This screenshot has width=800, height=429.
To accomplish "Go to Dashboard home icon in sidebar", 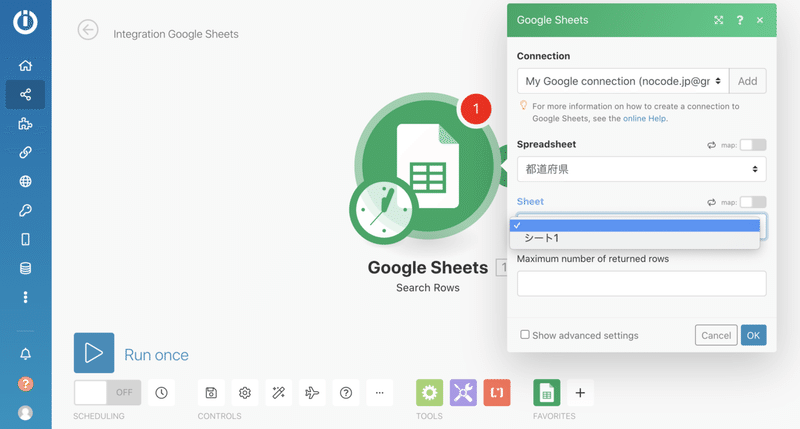I will (25, 65).
